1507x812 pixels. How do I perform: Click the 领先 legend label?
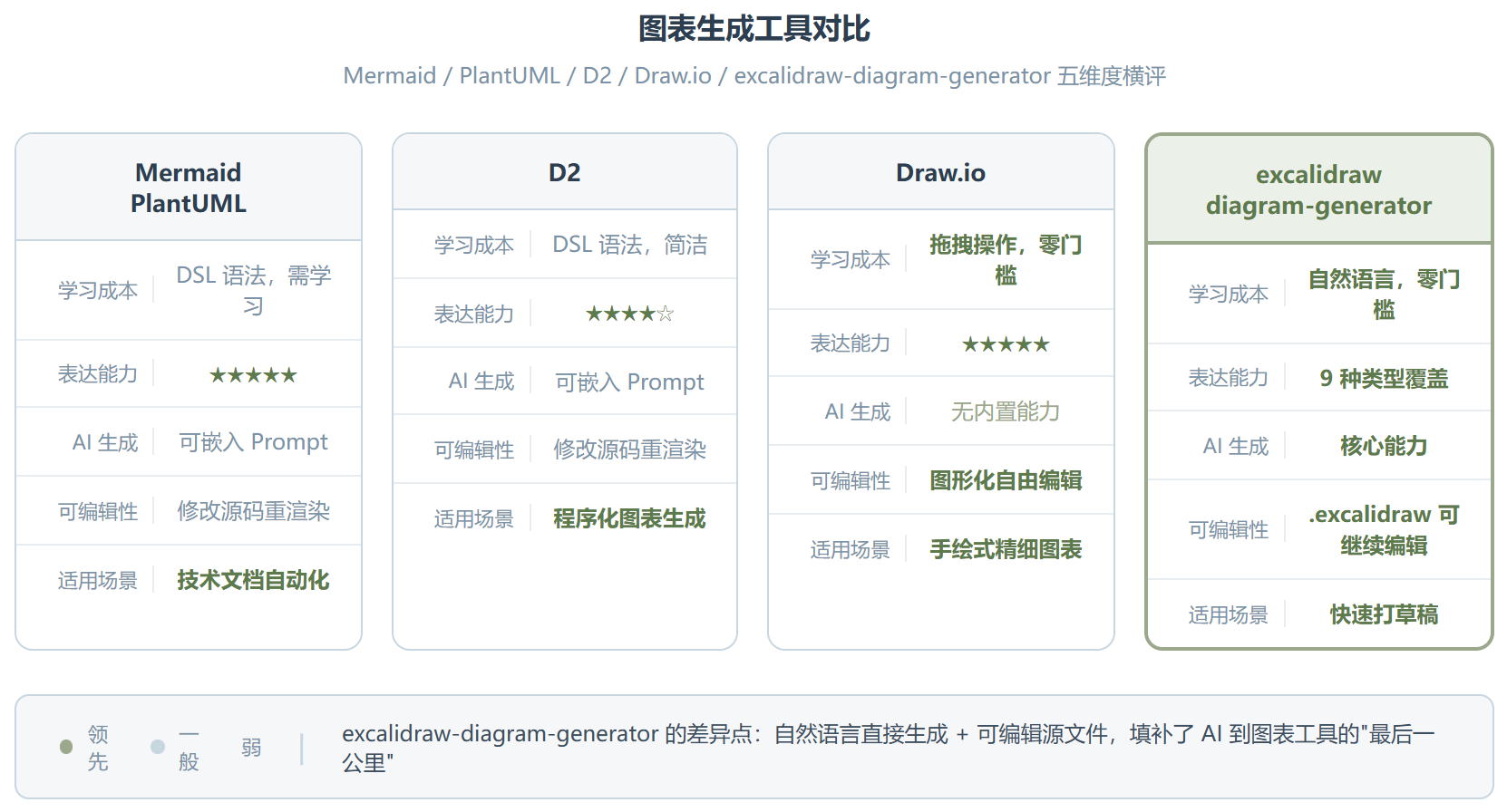pyautogui.click(x=98, y=748)
